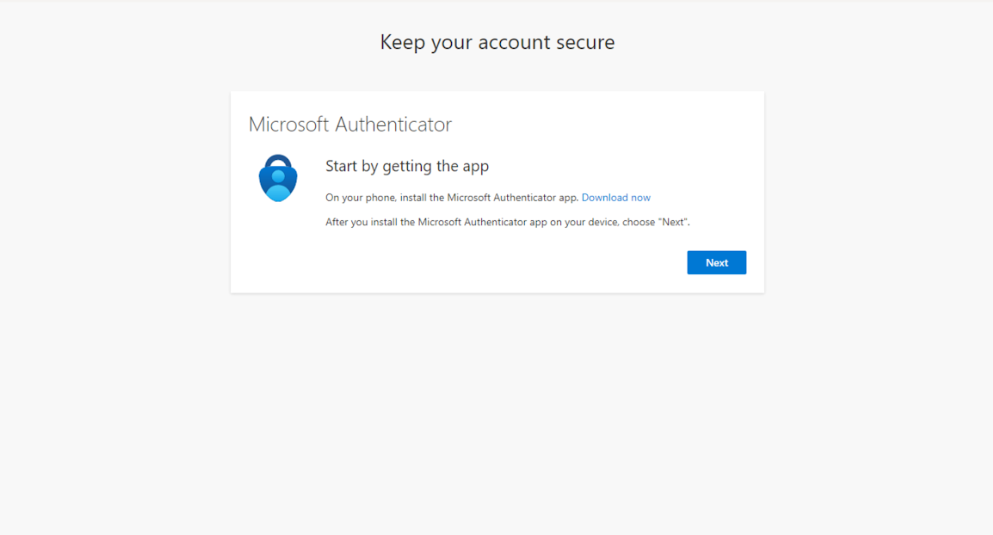
Task: Click the person silhouette inside the Authenticator icon
Action: [277, 185]
